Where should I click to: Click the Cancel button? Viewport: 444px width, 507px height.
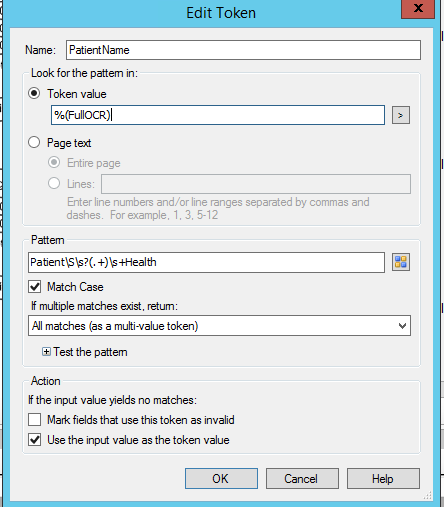click(x=302, y=479)
